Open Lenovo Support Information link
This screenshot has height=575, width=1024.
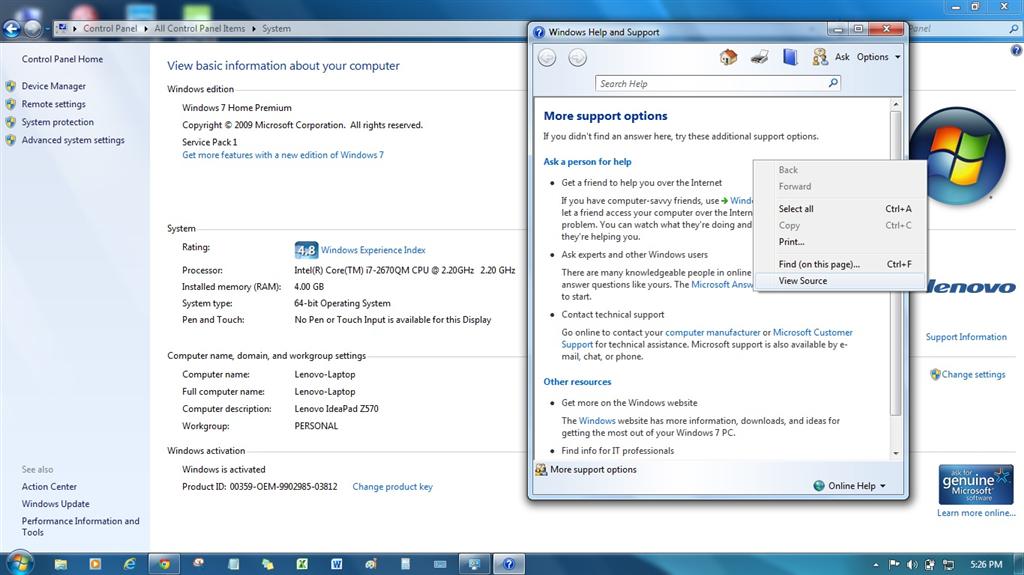pos(966,337)
